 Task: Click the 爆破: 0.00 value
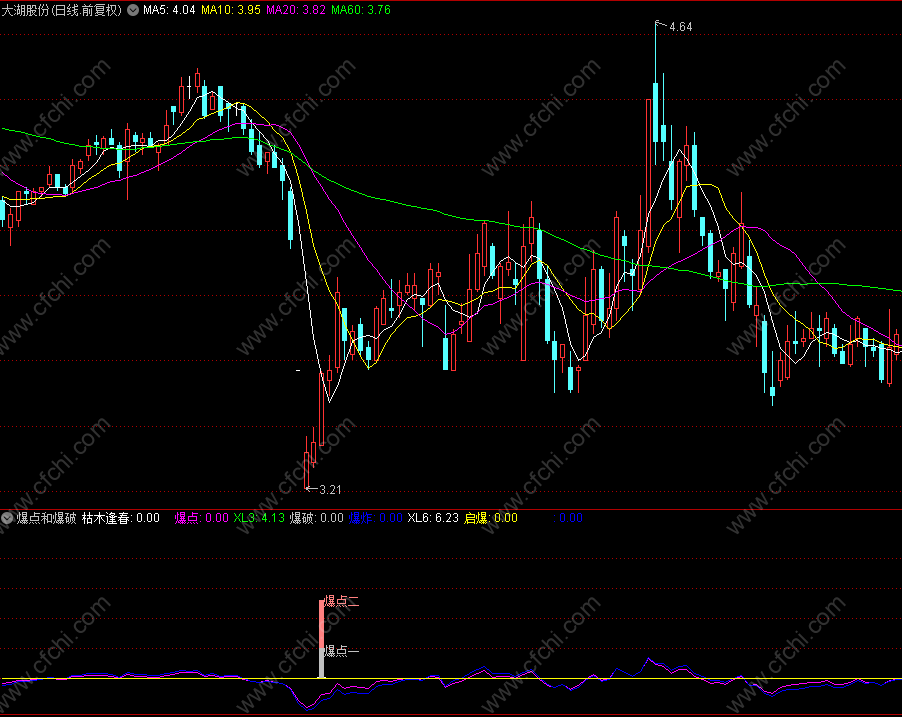coord(316,518)
